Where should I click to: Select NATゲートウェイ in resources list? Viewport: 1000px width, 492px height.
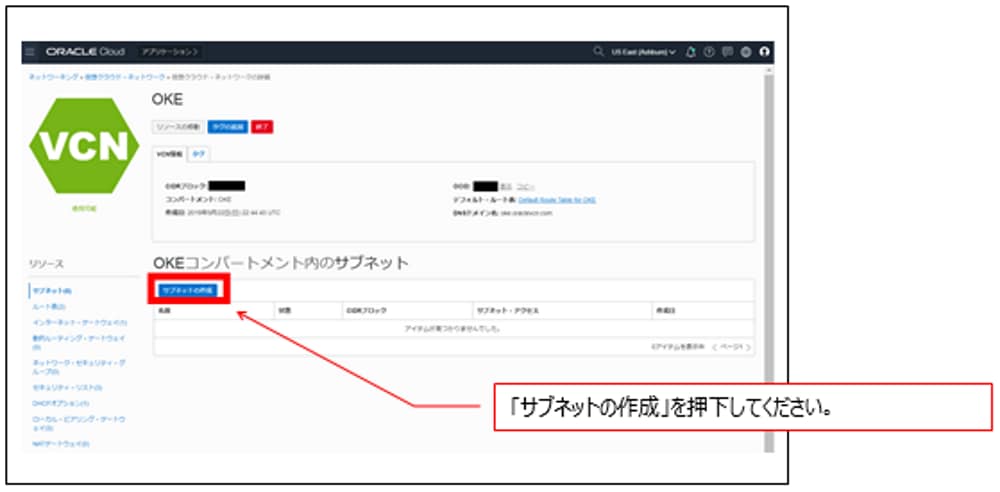click(61, 443)
